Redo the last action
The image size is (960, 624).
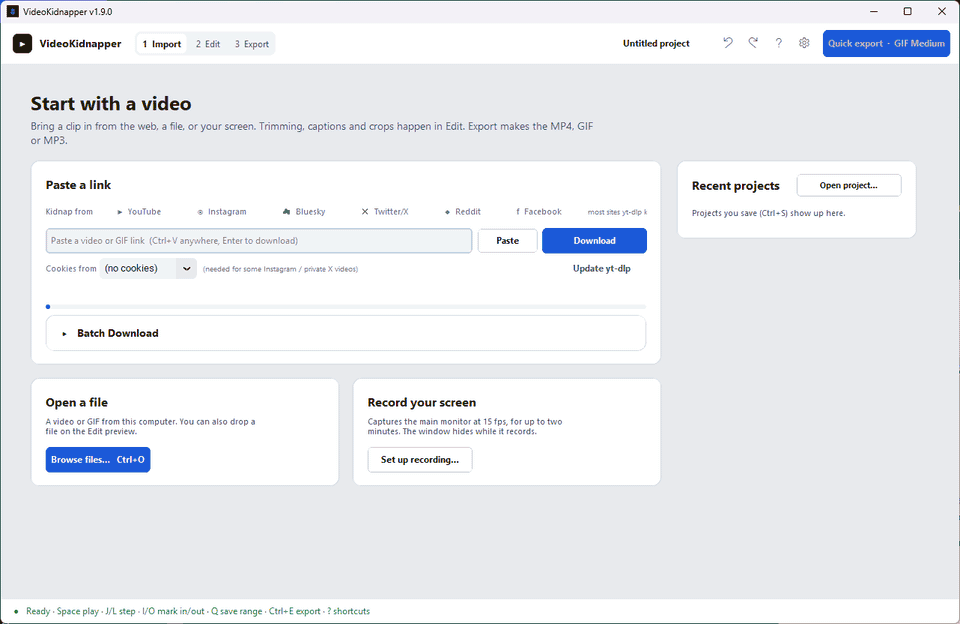753,43
